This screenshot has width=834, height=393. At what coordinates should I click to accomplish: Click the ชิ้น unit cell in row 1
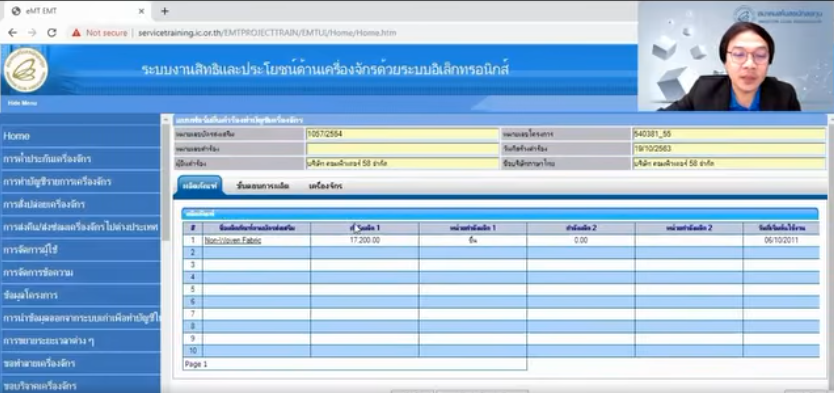(x=473, y=240)
